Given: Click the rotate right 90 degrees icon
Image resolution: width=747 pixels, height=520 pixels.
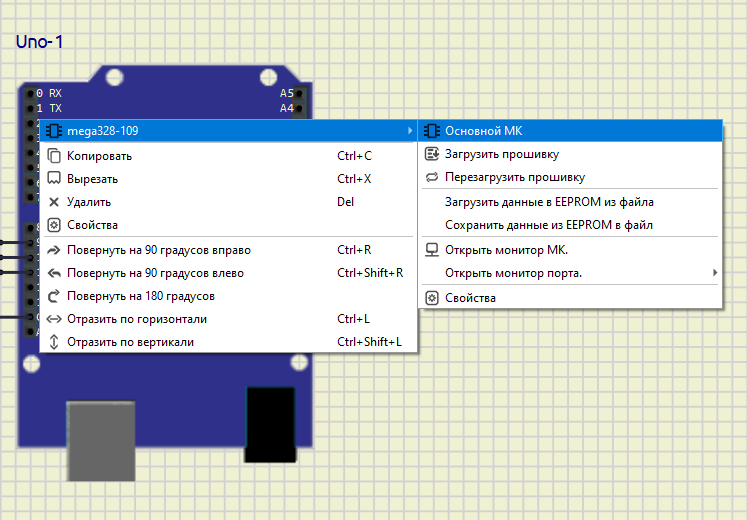Looking at the screenshot, I should point(54,250).
